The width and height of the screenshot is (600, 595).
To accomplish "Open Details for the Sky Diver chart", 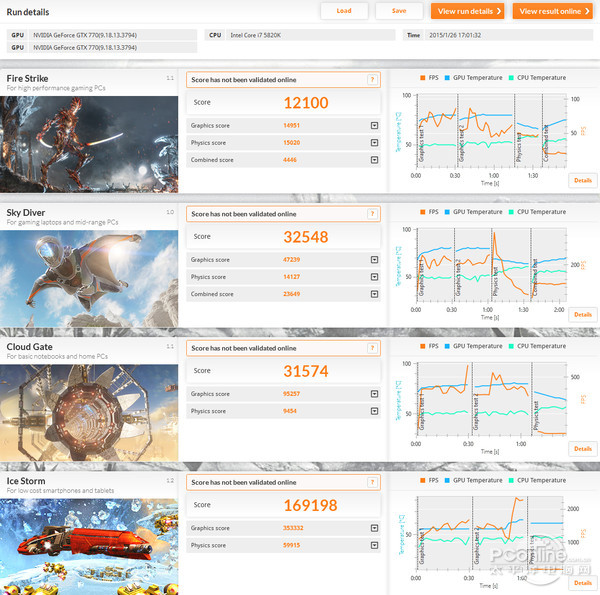I will coord(583,315).
